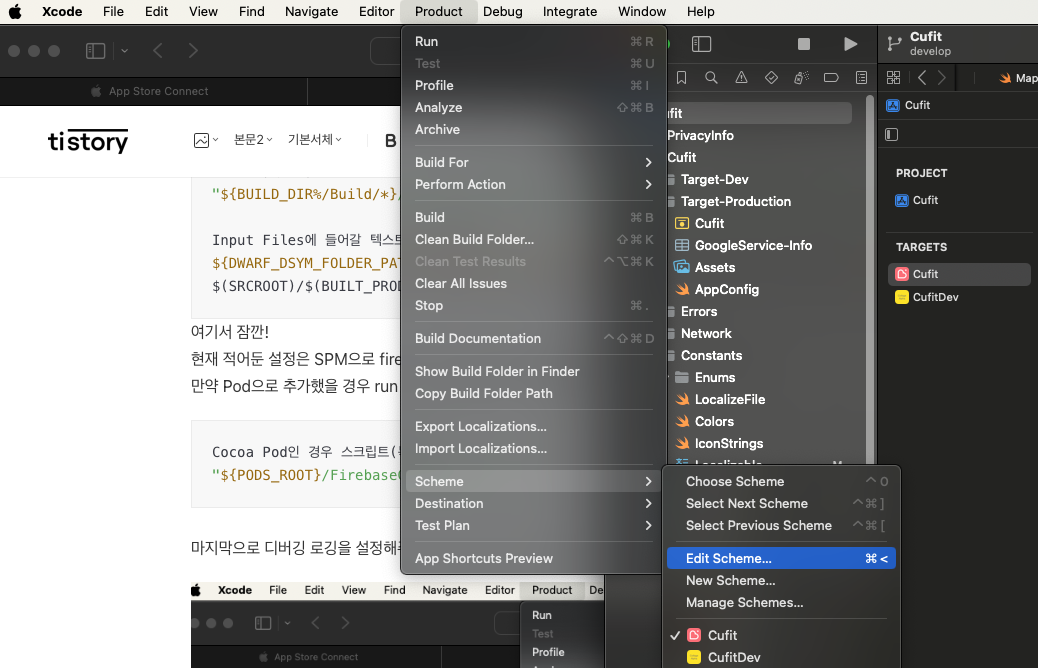Select Choose Scheme in submenu
Image resolution: width=1038 pixels, height=668 pixels.
tap(781, 481)
